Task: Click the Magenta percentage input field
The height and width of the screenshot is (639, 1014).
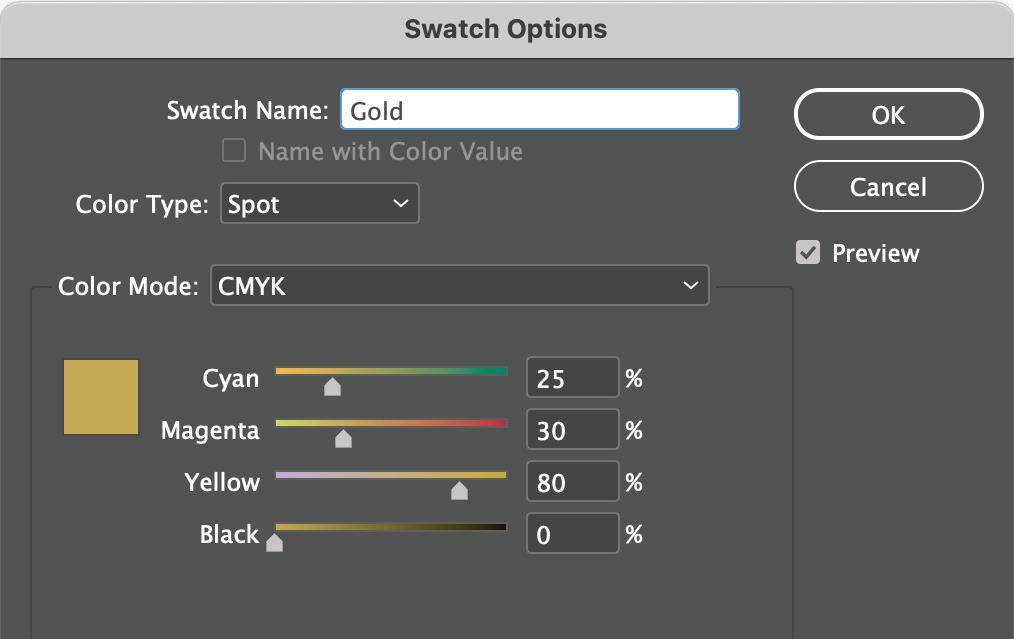Action: click(x=572, y=431)
